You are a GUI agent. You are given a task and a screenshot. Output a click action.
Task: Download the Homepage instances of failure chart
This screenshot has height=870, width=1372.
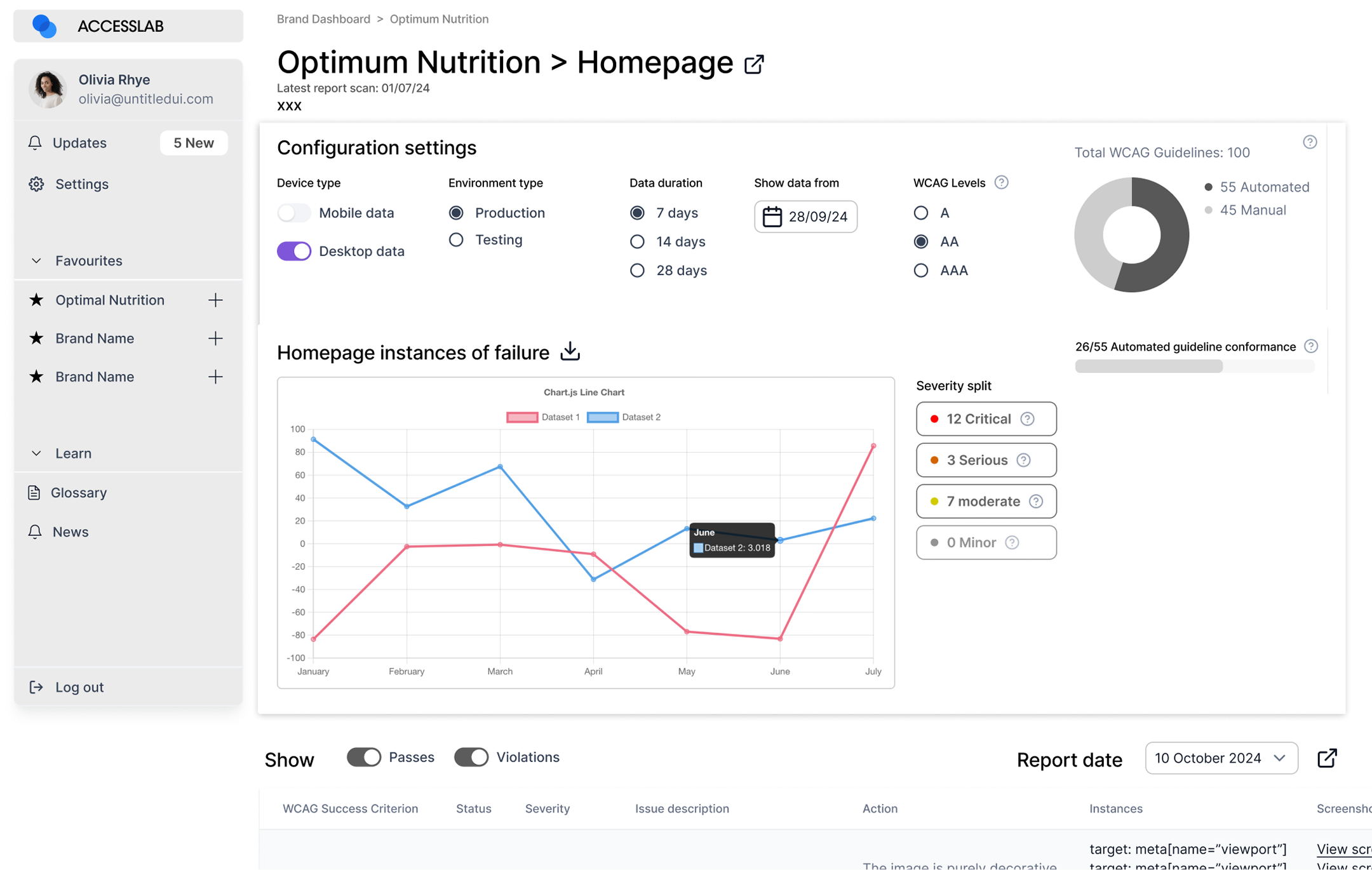click(570, 351)
